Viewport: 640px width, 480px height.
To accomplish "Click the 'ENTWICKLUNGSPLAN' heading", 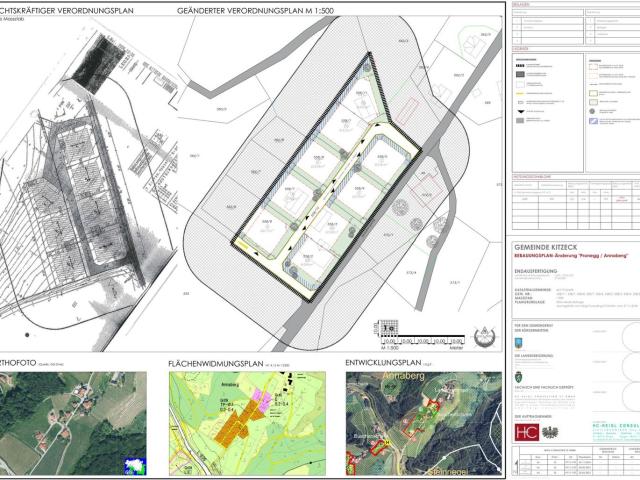I will (x=383, y=363).
